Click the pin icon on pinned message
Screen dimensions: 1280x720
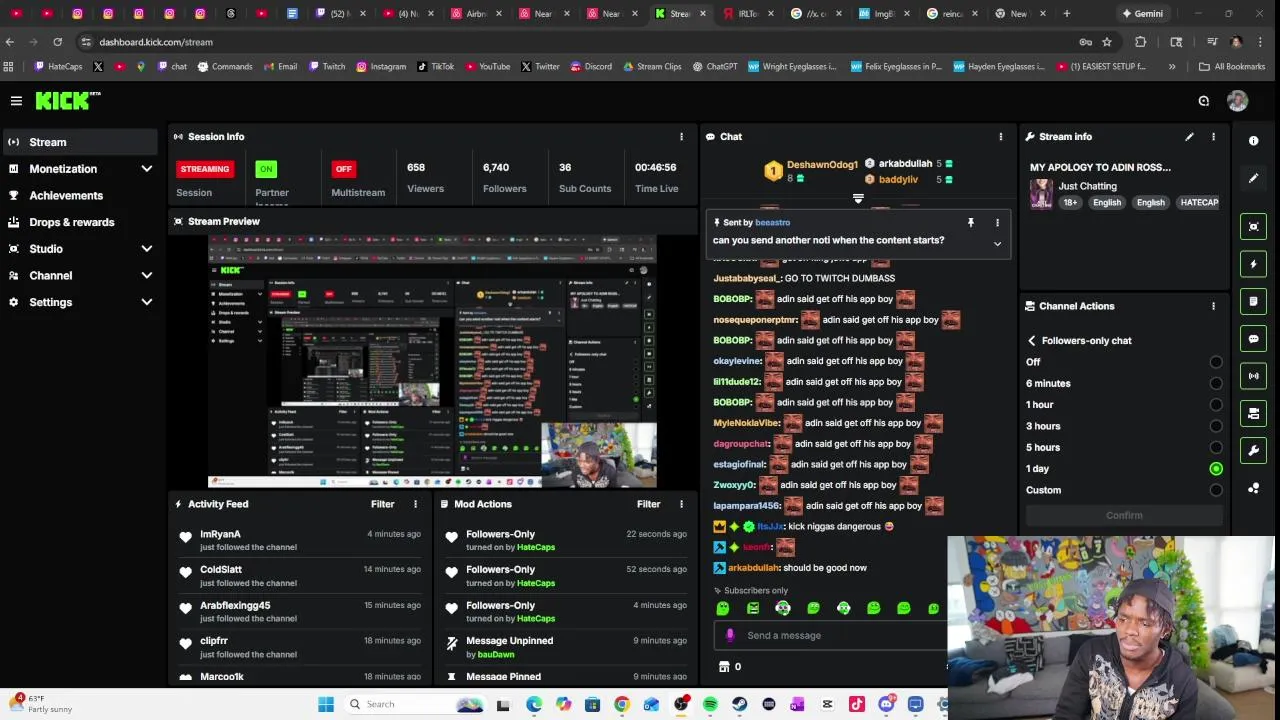point(970,223)
